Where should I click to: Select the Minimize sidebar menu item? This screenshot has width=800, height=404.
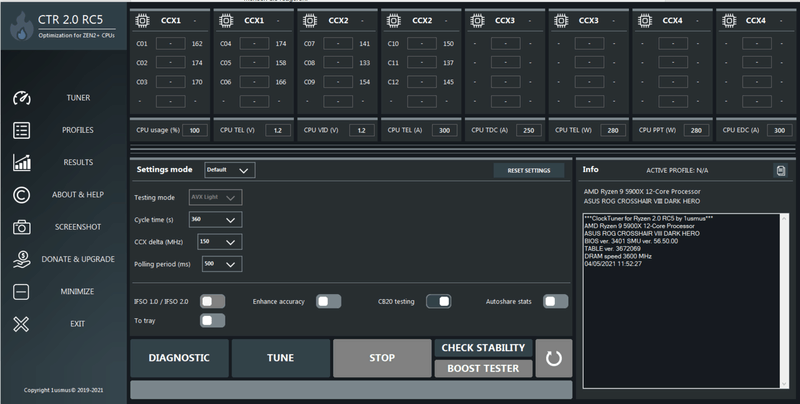click(x=77, y=291)
